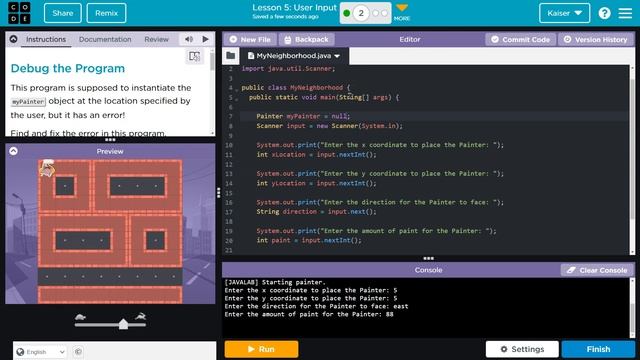Select level 2 bubble in progress
Viewport: 640px width, 360px height.
click(x=361, y=13)
